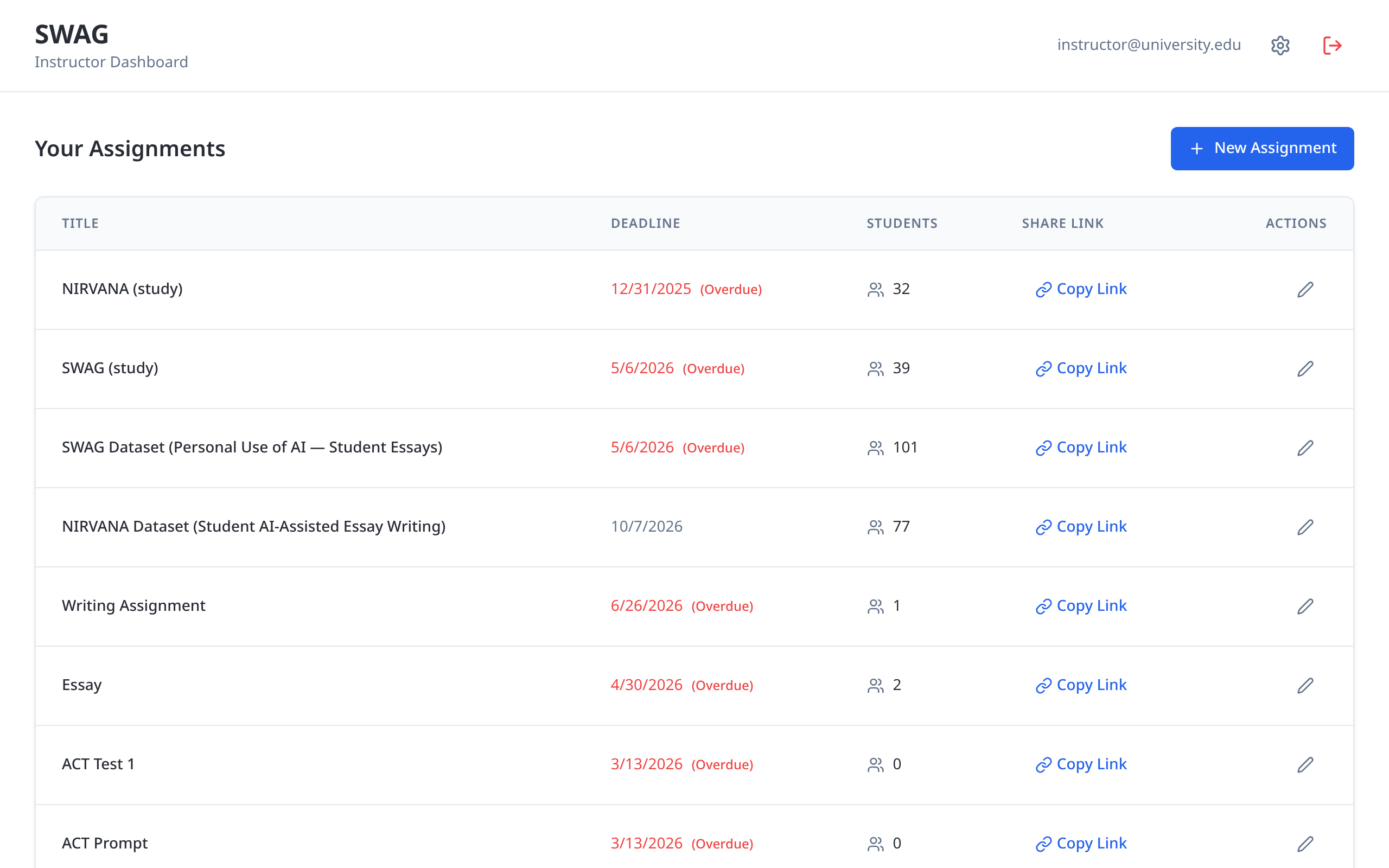The width and height of the screenshot is (1389, 868).
Task: Copy Link for Writing Assignment
Action: coord(1081,606)
